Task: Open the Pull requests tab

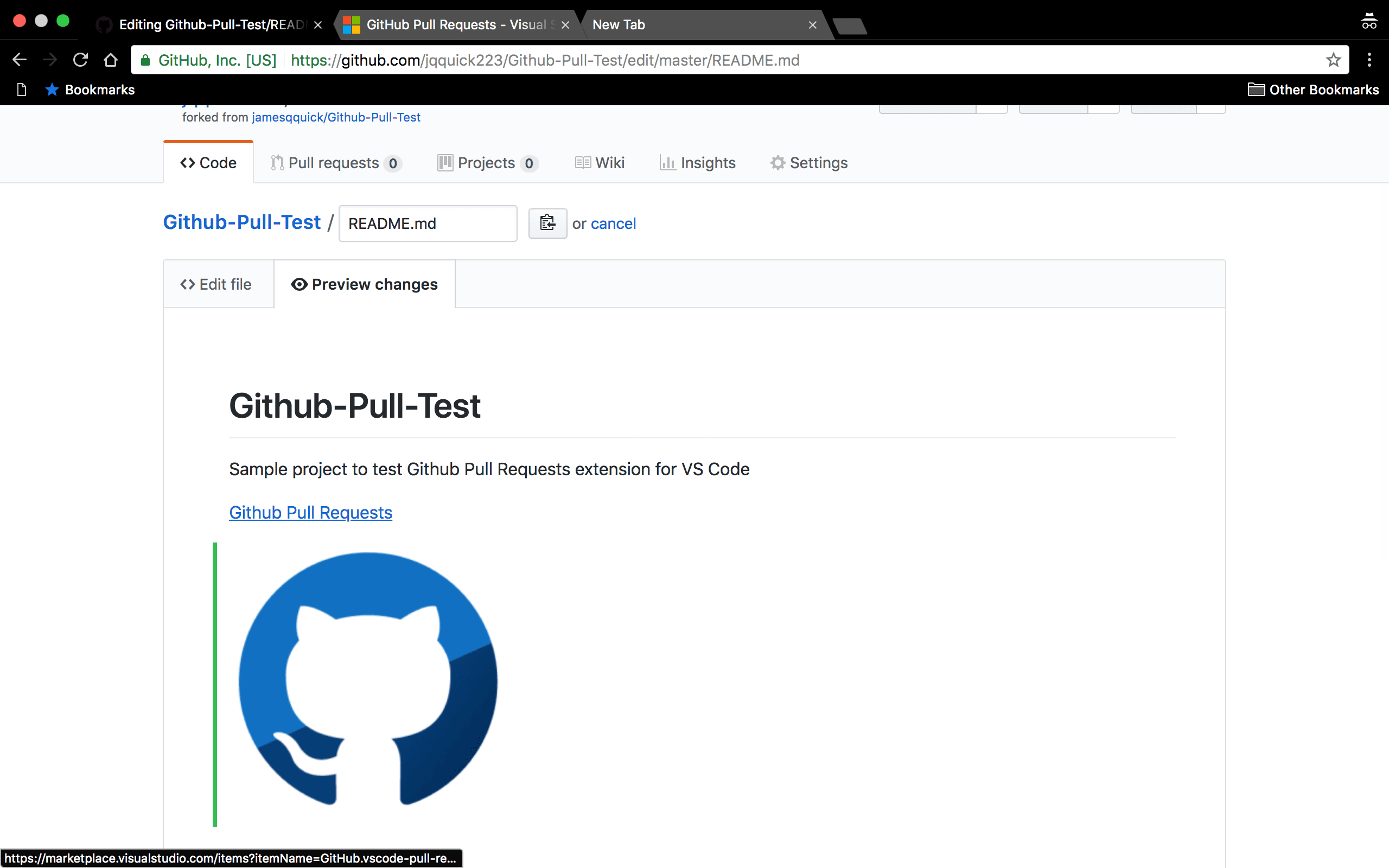Action: (x=336, y=163)
